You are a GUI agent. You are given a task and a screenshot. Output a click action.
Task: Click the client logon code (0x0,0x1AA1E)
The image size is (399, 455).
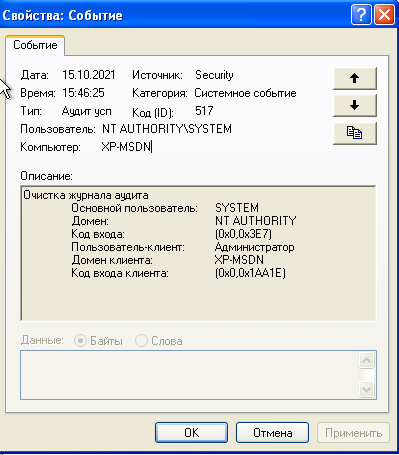click(x=250, y=273)
